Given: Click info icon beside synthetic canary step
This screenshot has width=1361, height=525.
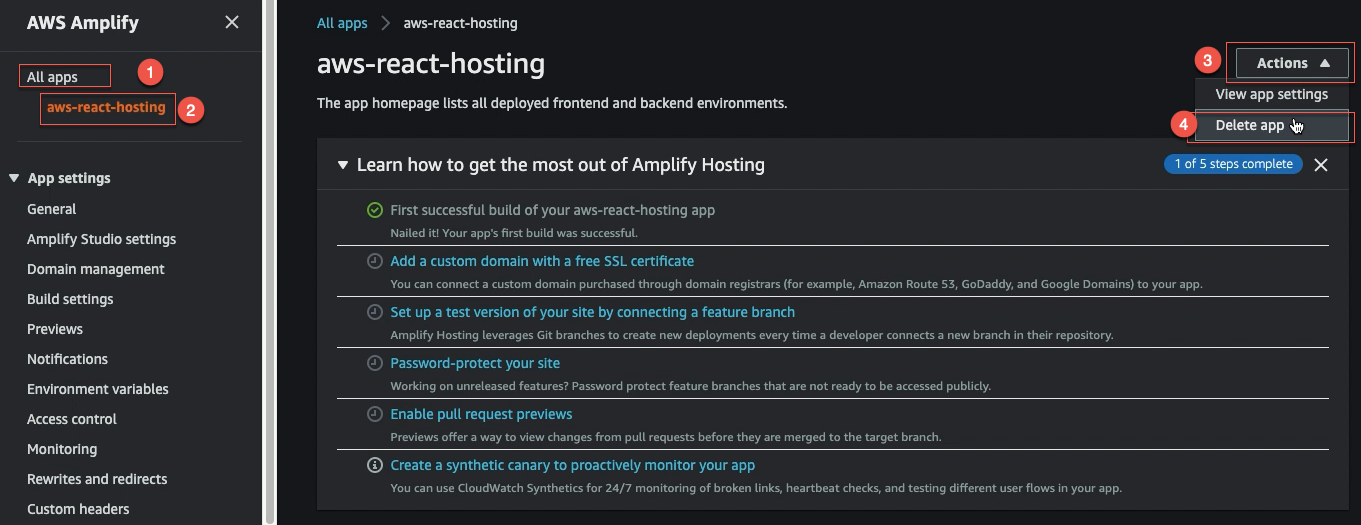Looking at the screenshot, I should pyautogui.click(x=375, y=465).
